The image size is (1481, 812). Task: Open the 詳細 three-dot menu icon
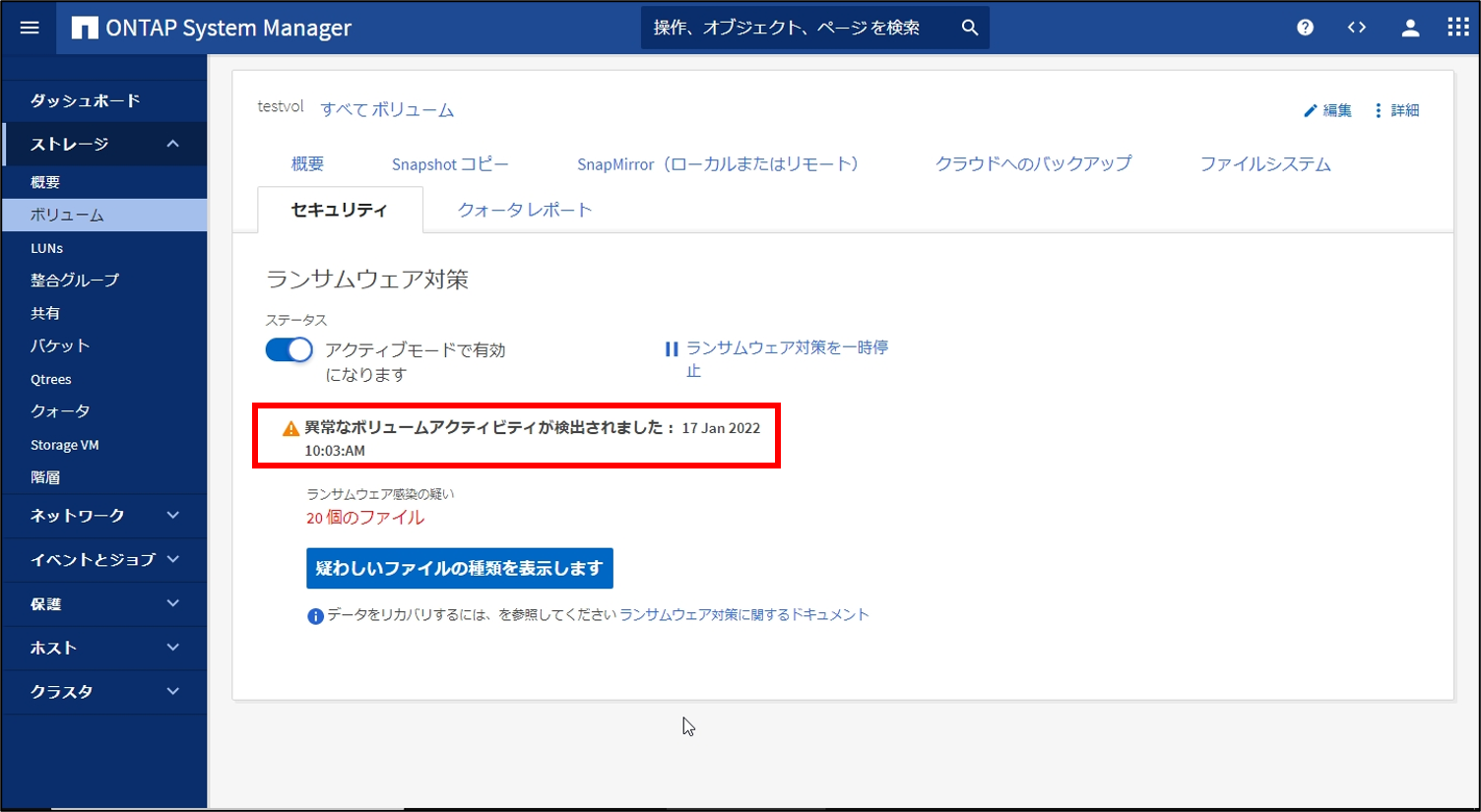[x=1378, y=110]
